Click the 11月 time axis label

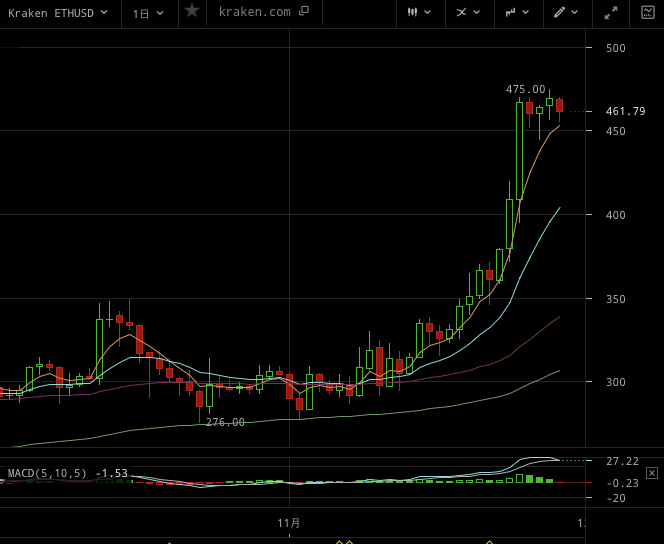click(x=289, y=523)
